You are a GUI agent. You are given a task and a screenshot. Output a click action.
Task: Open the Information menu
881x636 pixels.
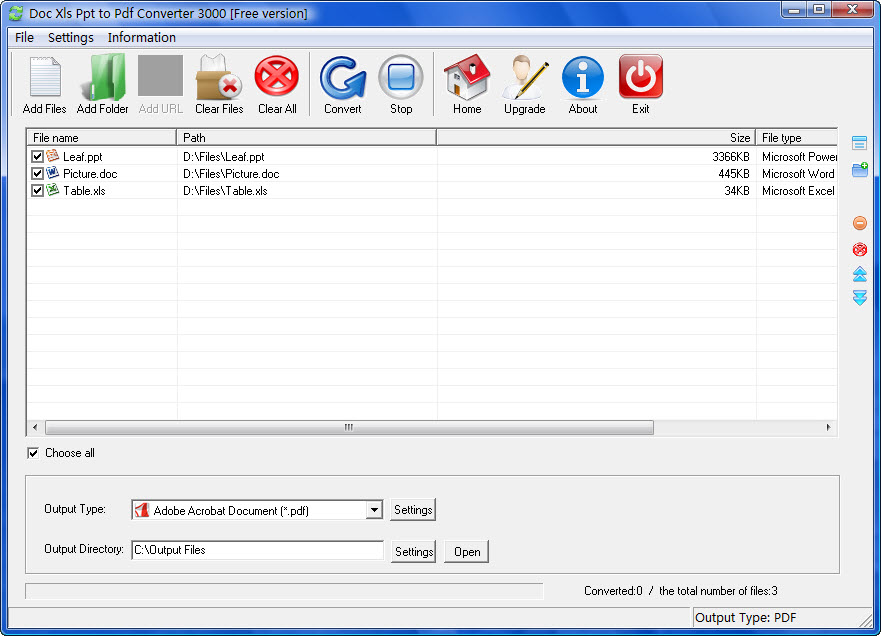pos(141,37)
